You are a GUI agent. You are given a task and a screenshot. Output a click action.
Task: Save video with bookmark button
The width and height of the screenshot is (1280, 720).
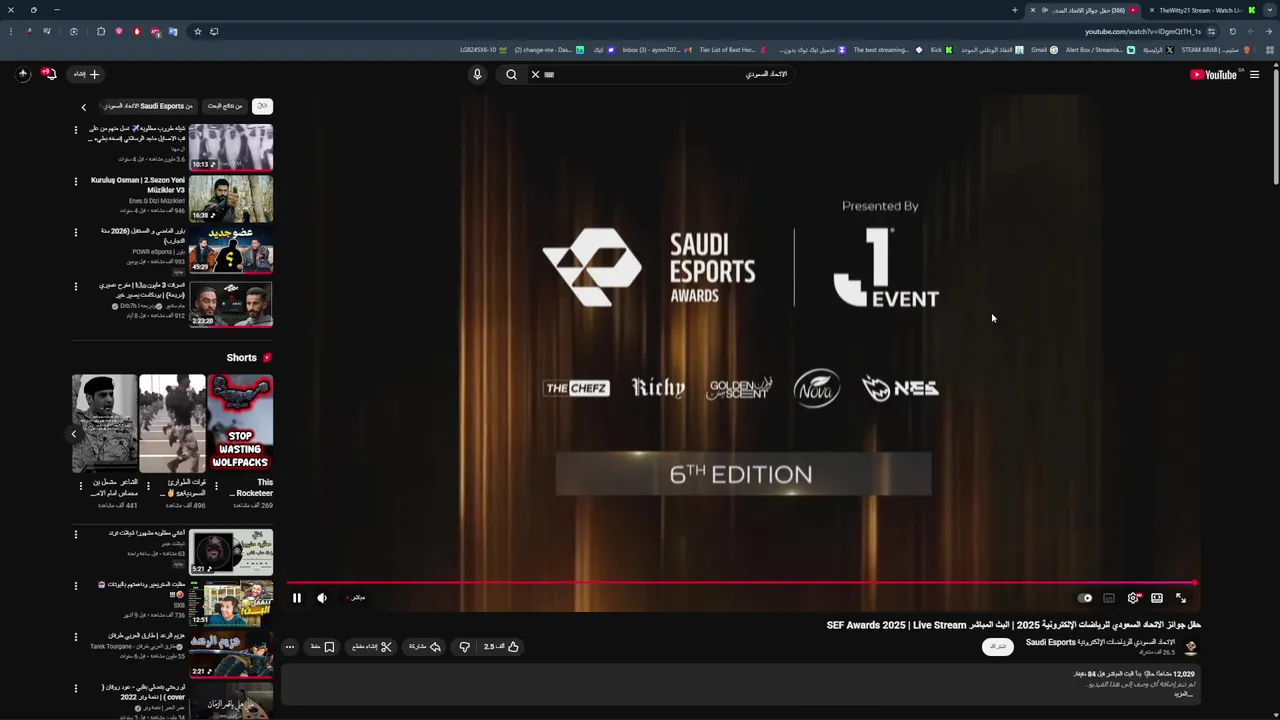click(x=322, y=647)
